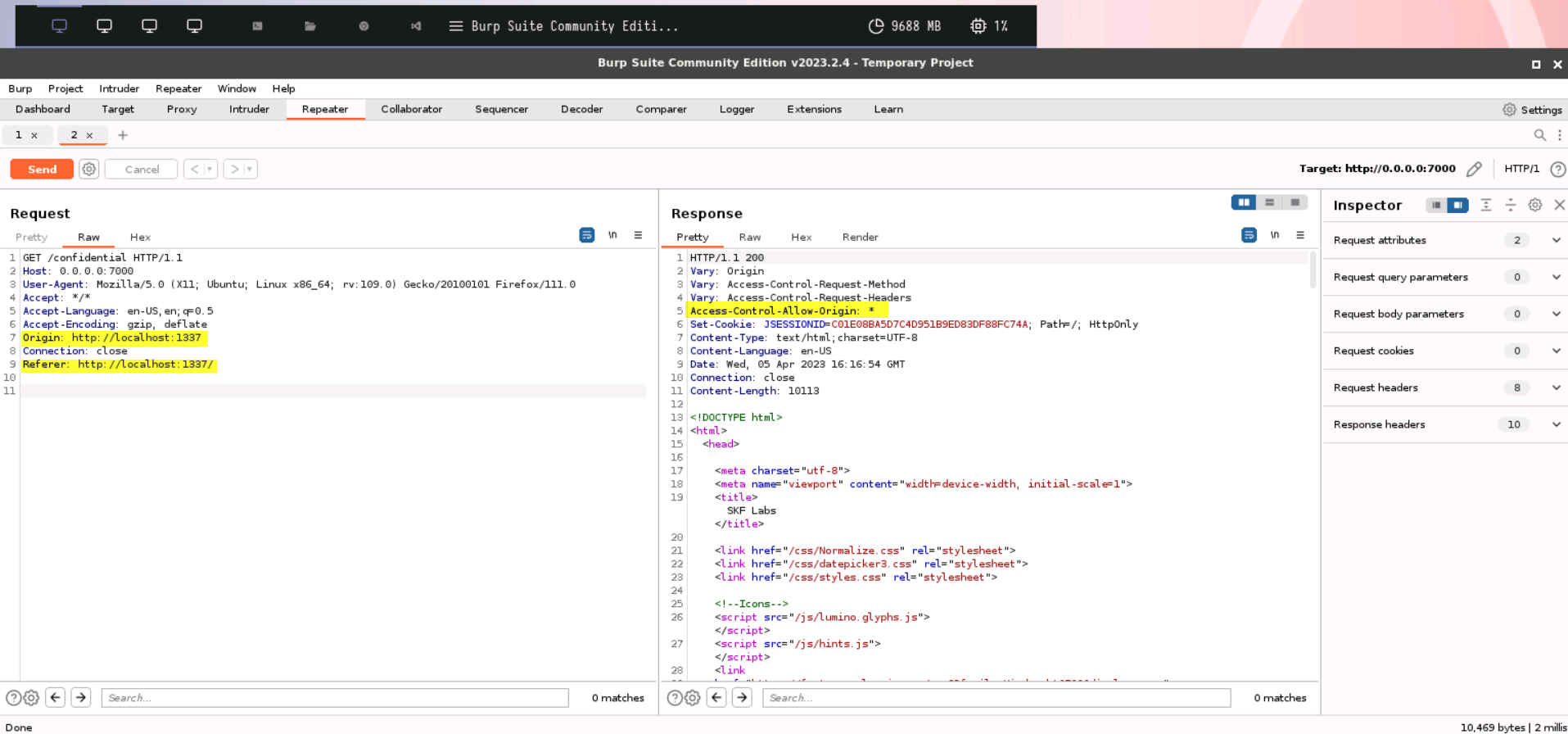
Task: Click the orange Send button
Action: (42, 169)
